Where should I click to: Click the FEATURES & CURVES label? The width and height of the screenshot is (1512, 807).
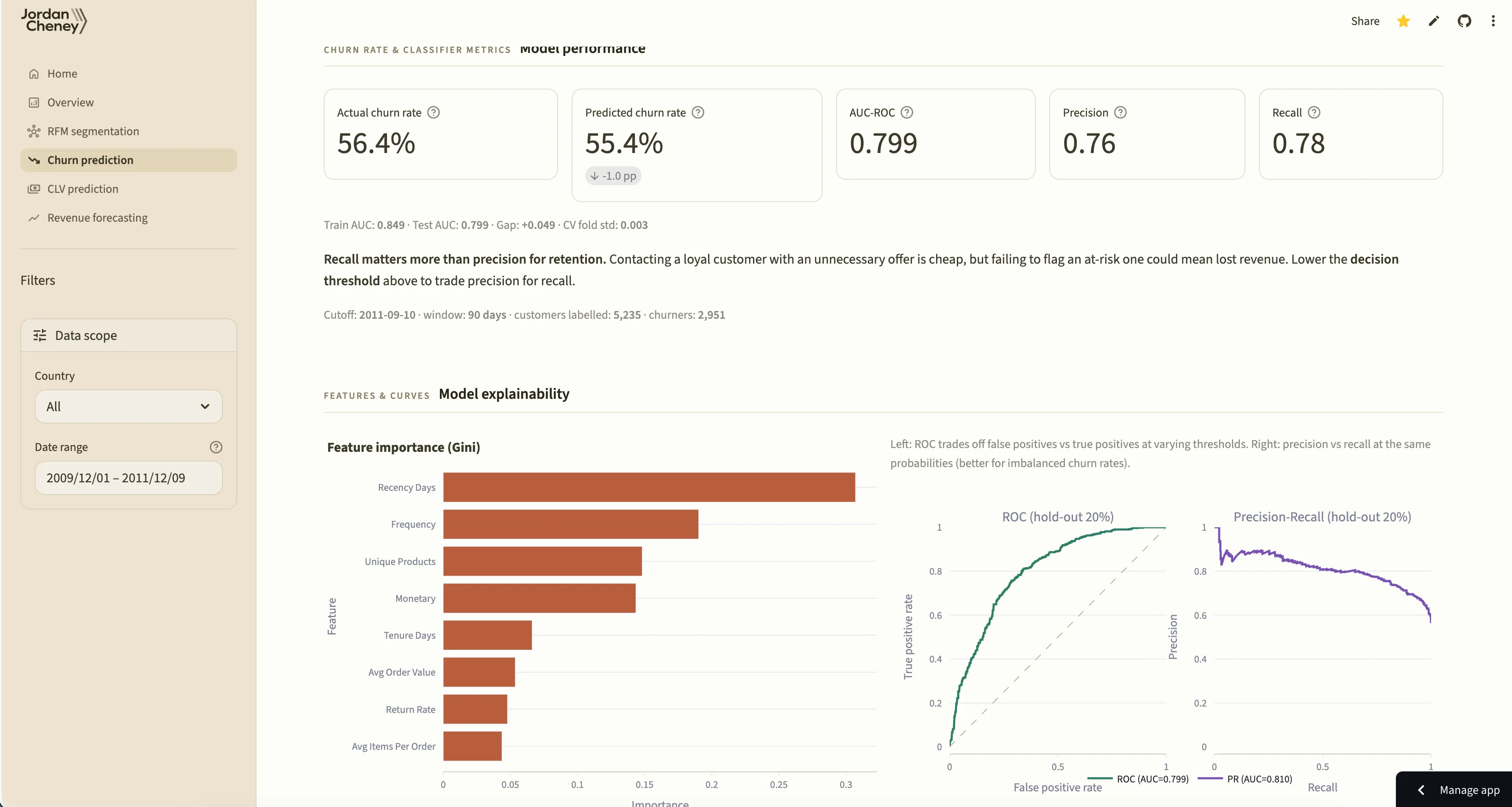click(x=376, y=395)
